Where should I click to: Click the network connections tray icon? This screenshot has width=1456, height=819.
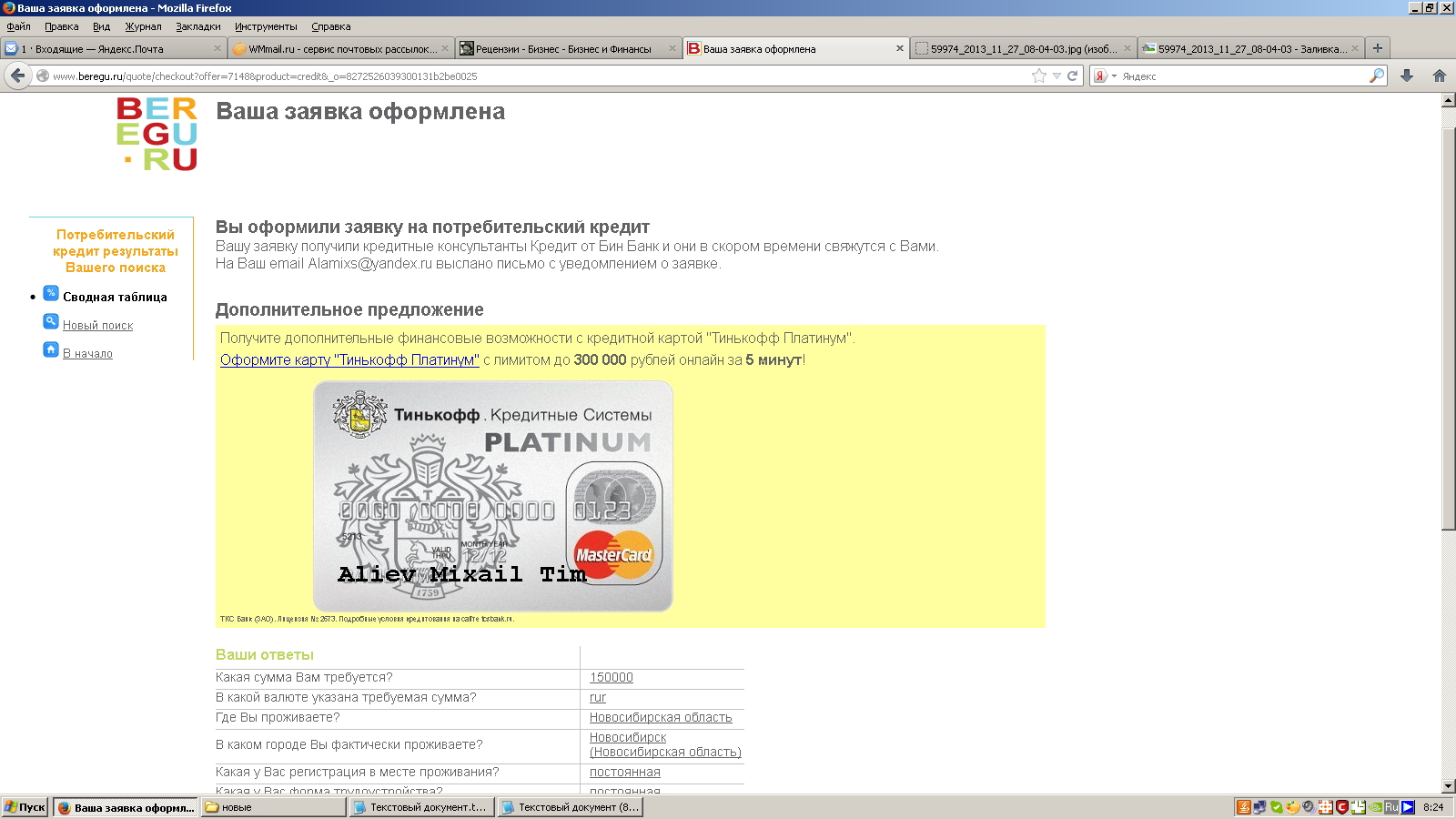coord(1259,807)
